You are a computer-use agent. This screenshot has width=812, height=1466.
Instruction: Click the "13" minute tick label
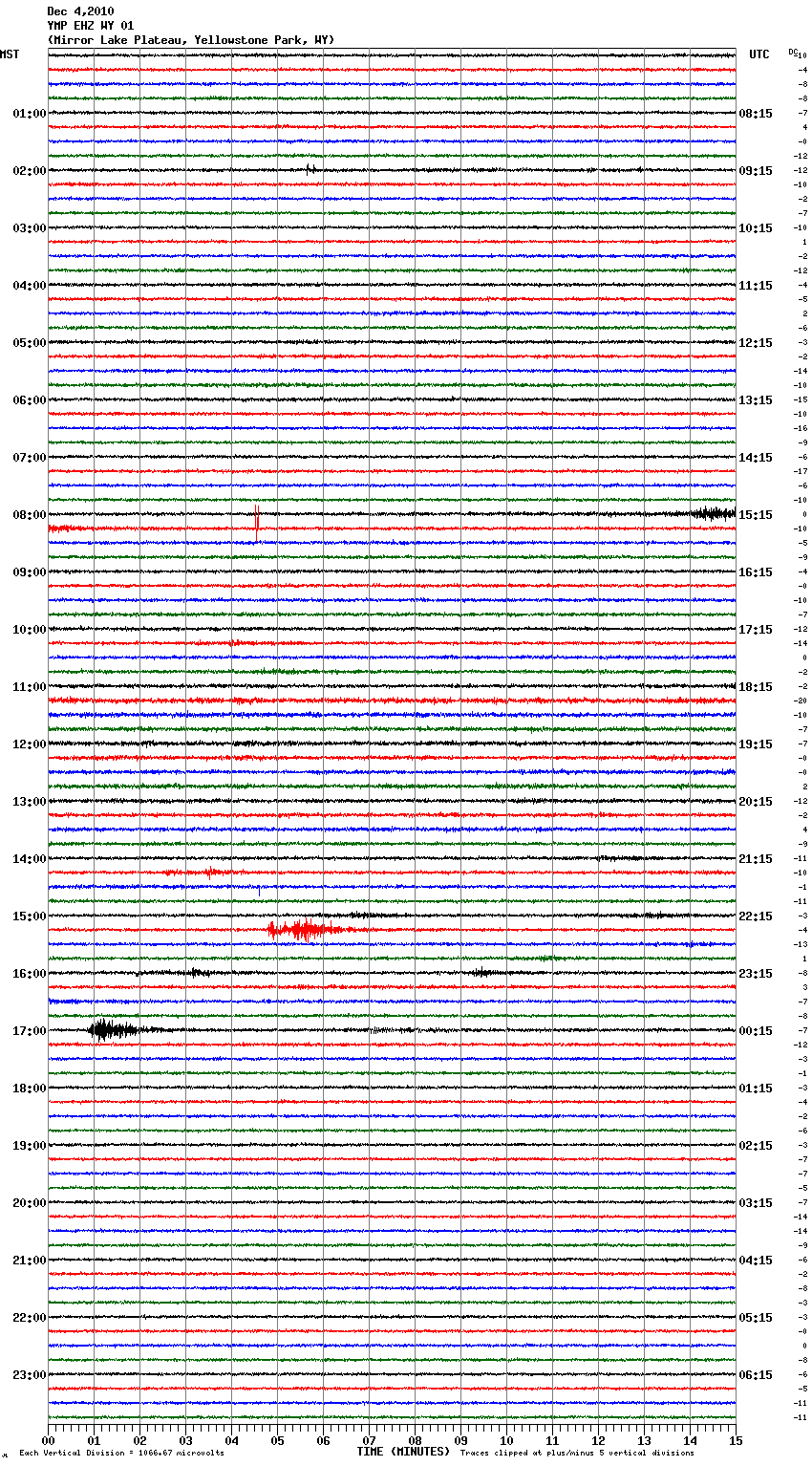click(644, 1440)
